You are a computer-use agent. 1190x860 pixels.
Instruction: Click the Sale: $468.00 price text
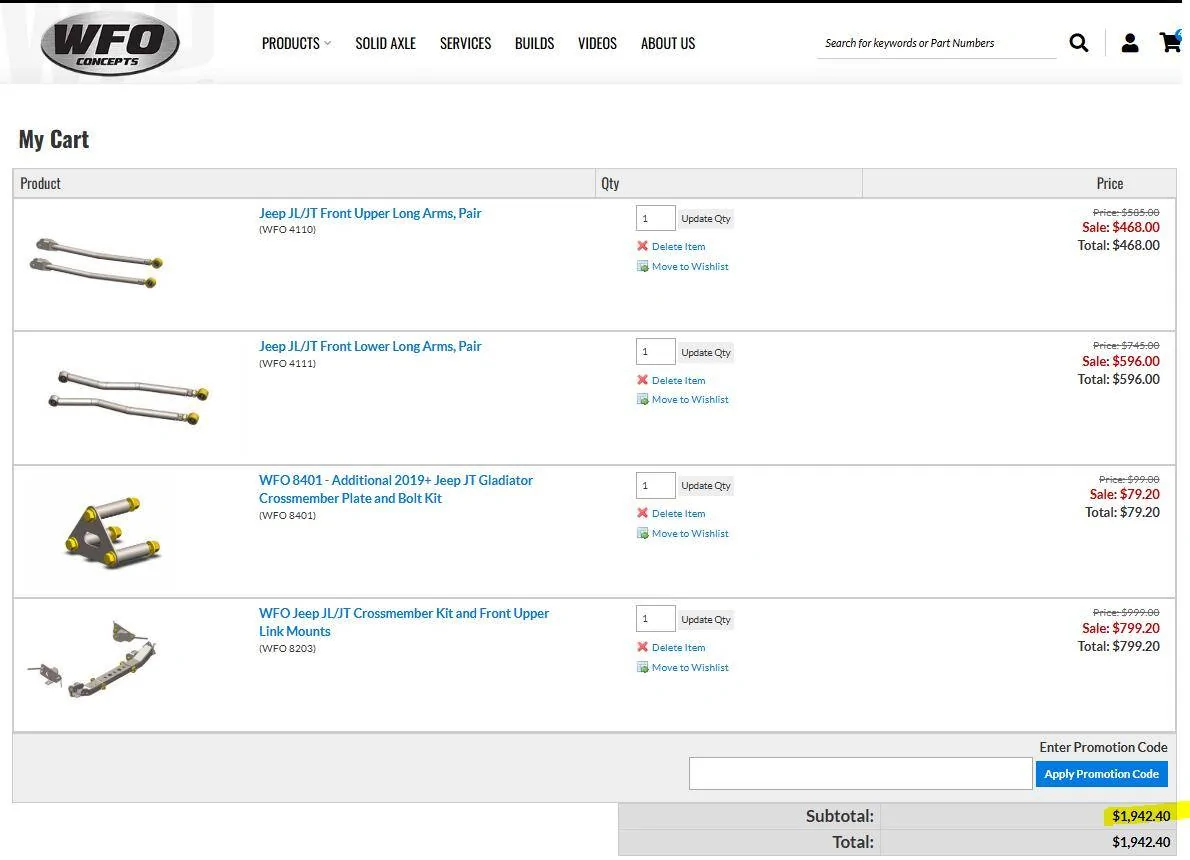click(x=1120, y=227)
